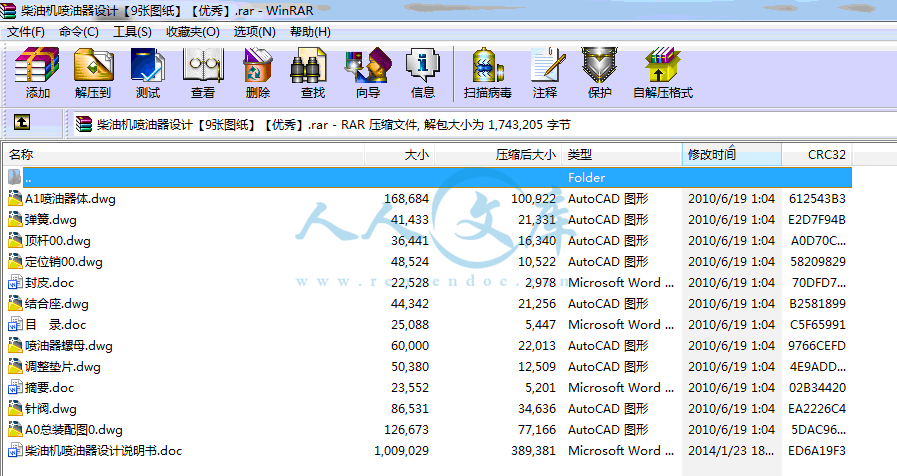The image size is (897, 476).
Task: Sort by 类型 column header
Action: coord(622,154)
